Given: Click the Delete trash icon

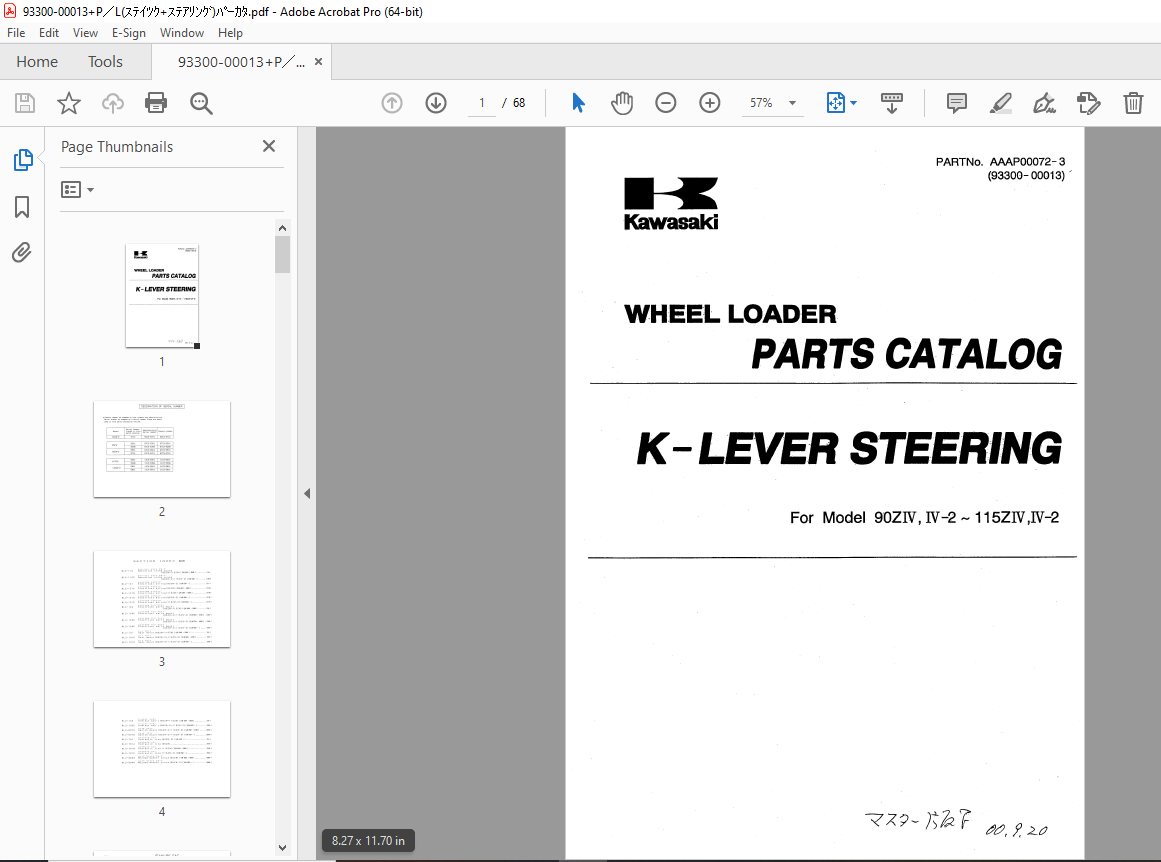Looking at the screenshot, I should click(x=1133, y=103).
